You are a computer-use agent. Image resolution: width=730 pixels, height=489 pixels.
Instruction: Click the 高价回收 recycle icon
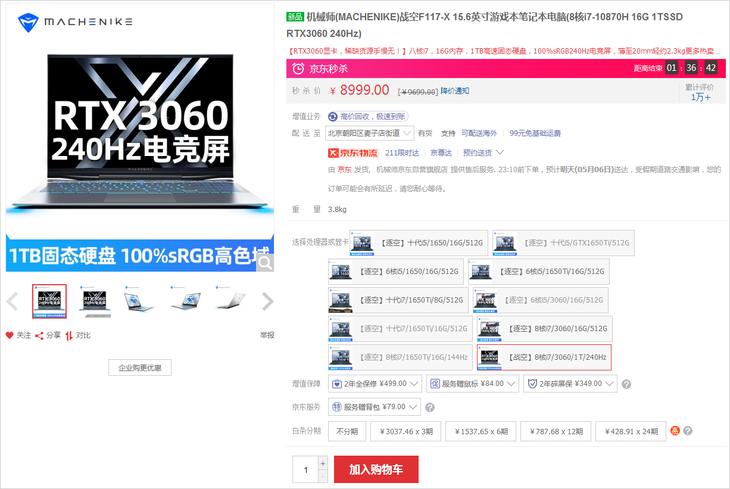coord(333,116)
